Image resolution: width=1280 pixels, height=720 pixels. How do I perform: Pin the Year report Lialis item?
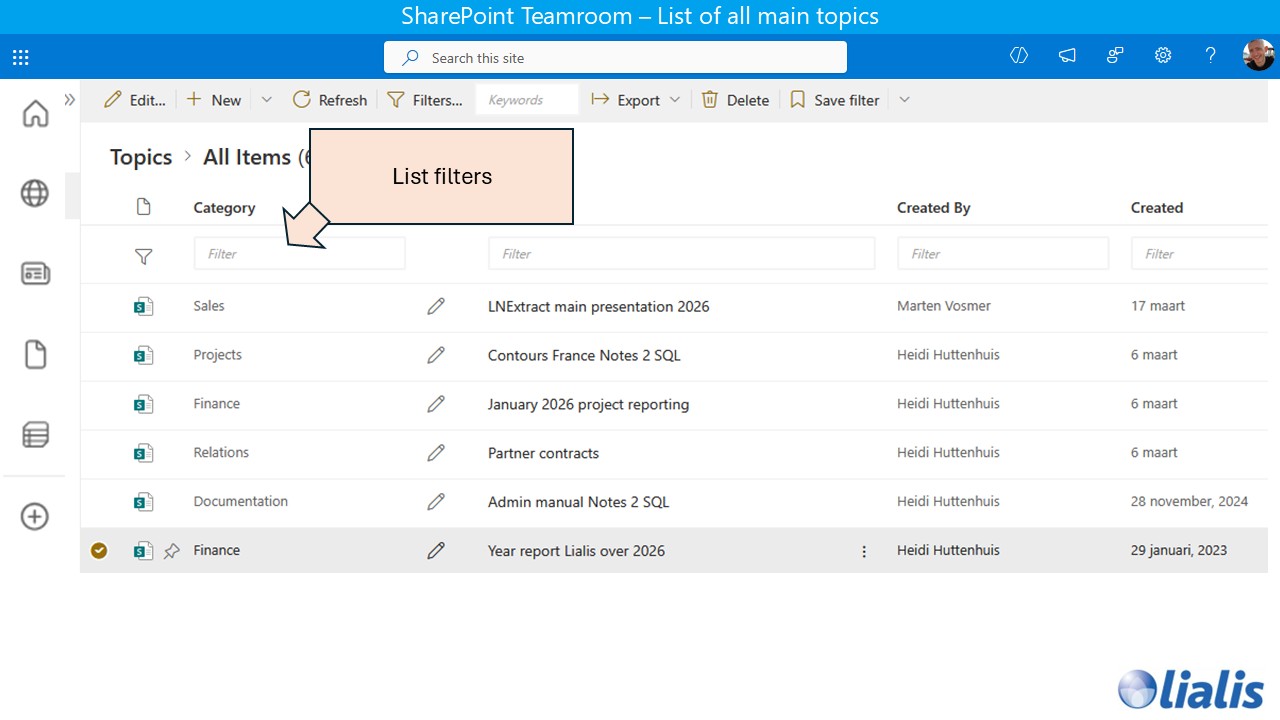[170, 550]
